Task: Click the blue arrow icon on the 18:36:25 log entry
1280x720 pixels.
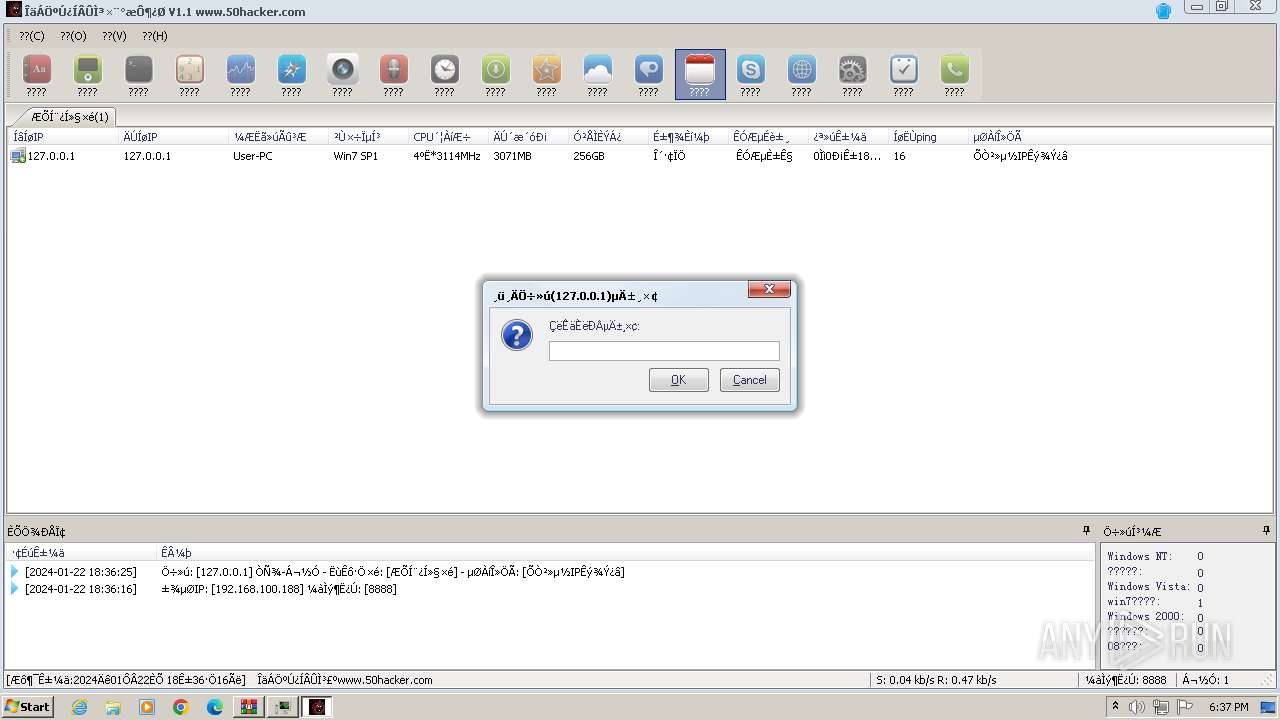Action: click(15, 571)
